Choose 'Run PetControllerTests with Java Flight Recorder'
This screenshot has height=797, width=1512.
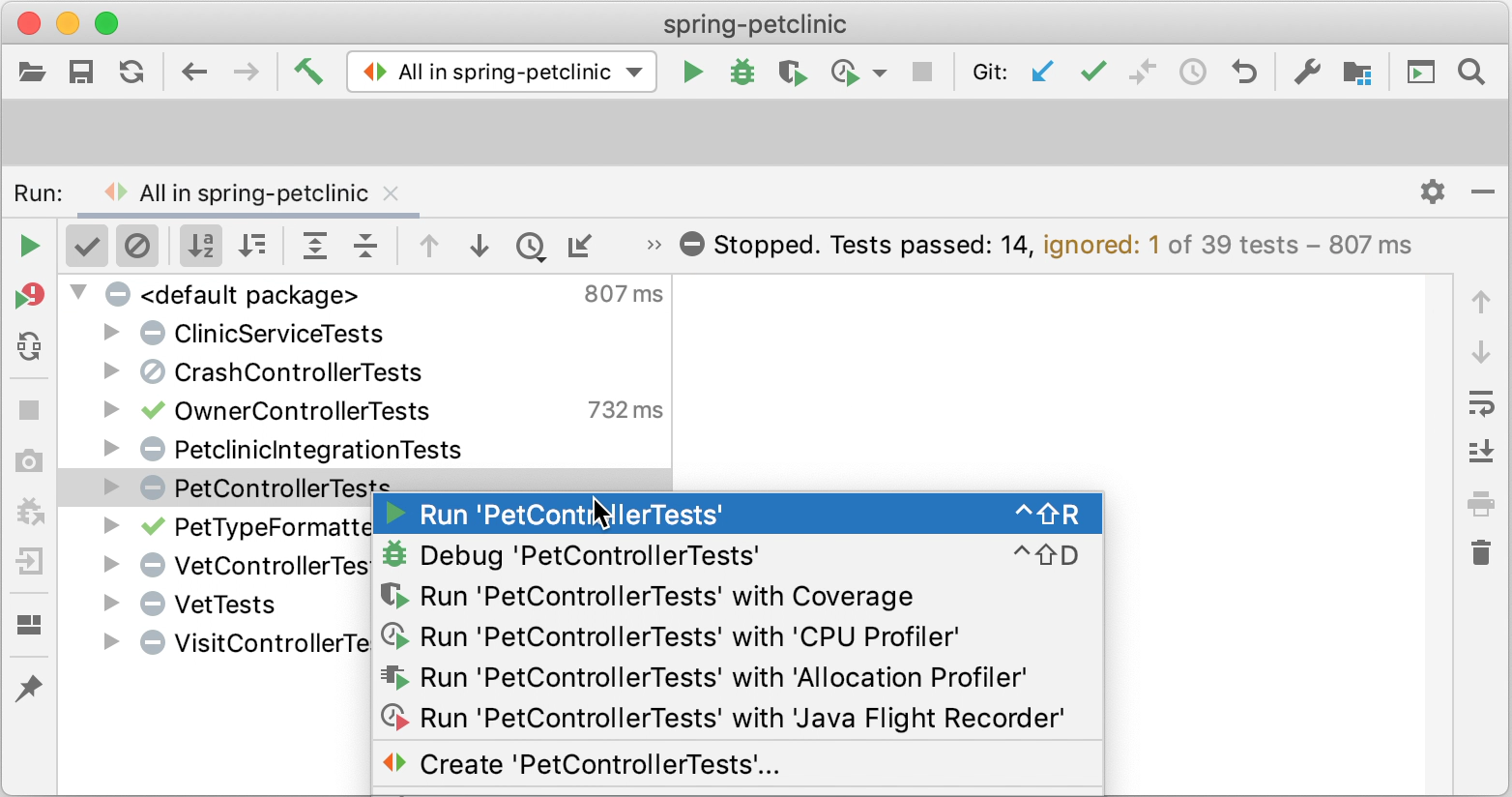coord(741,718)
